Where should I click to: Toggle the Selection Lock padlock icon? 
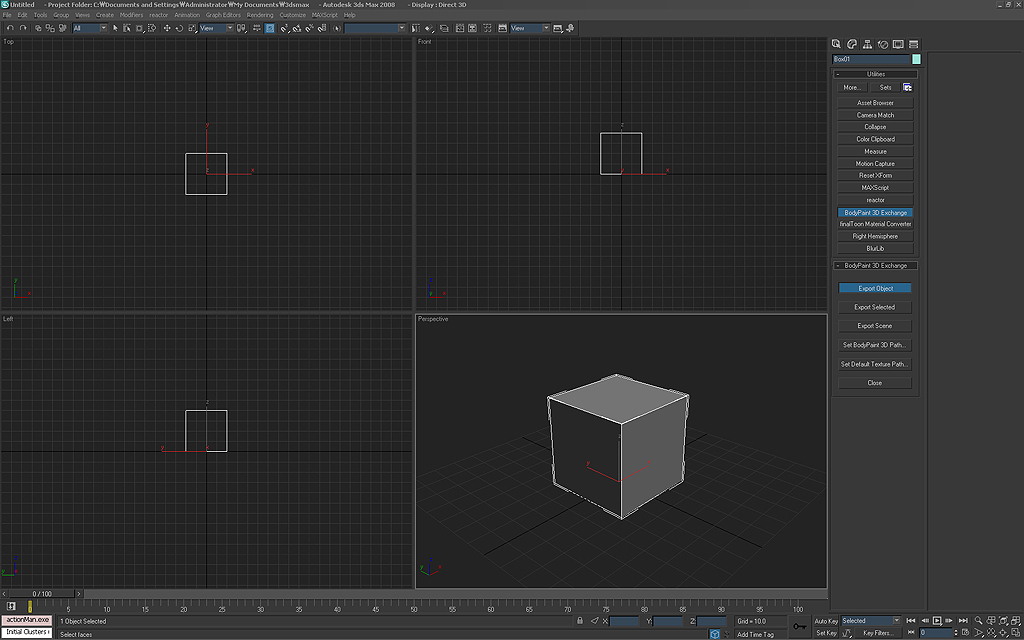(x=580, y=620)
